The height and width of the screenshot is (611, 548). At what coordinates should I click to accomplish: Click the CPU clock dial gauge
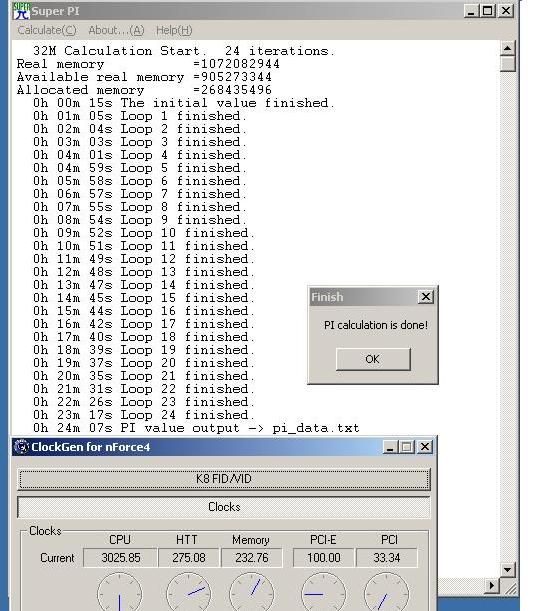click(x=120, y=592)
